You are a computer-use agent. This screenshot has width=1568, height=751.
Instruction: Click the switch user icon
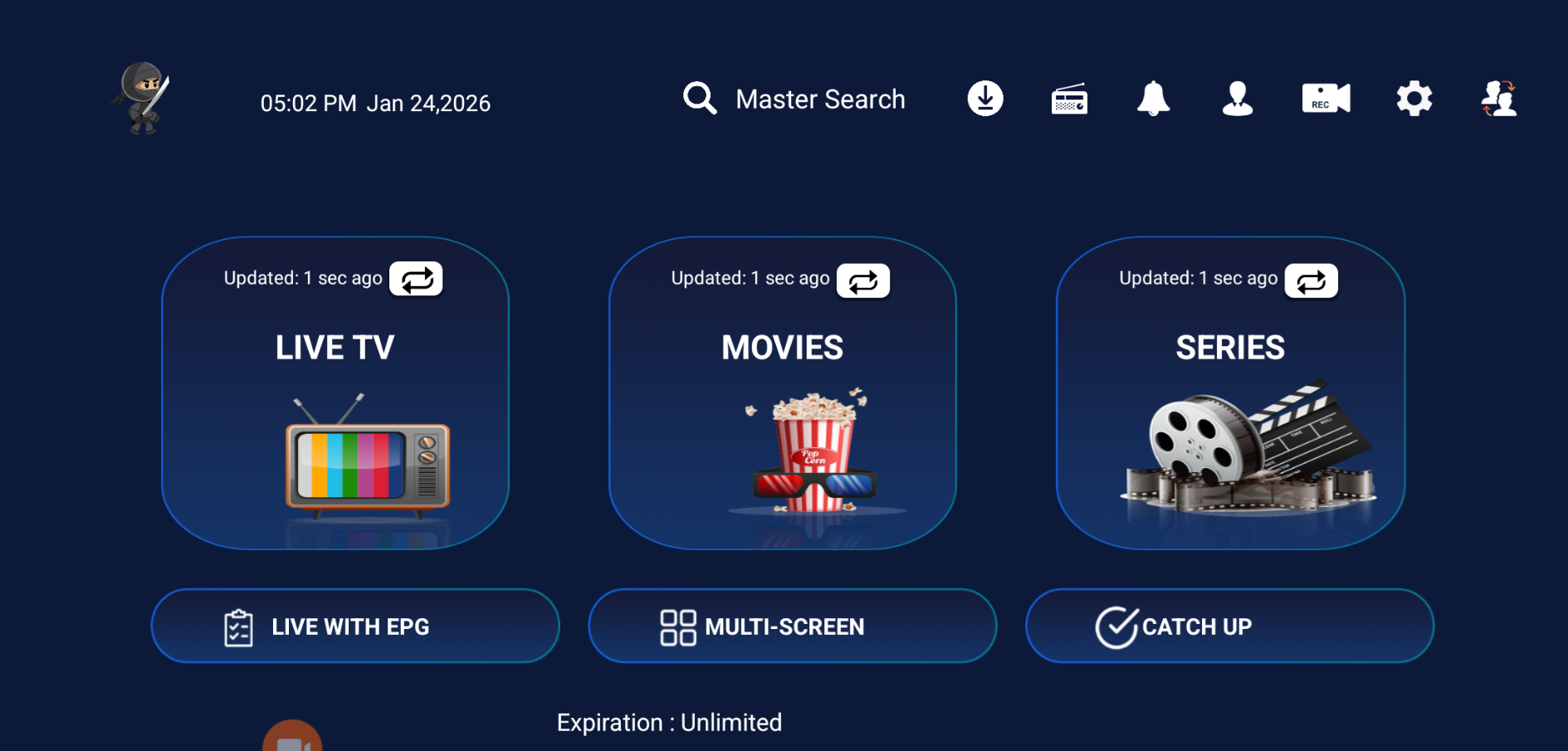(x=1499, y=99)
